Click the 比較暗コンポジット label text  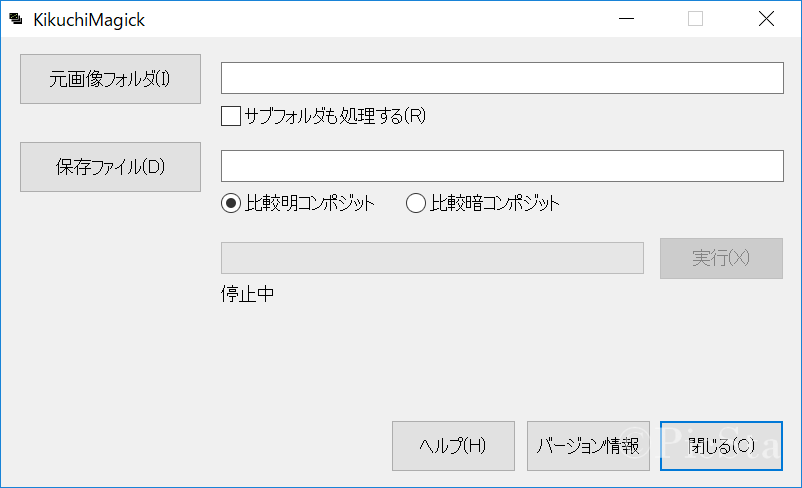[495, 204]
